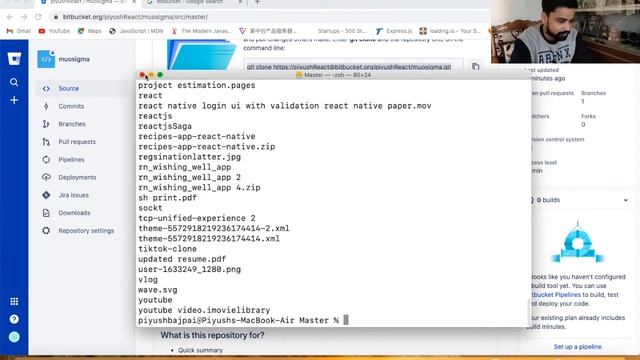
Task: Click the Downloads file icon
Action: pyautogui.click(x=46, y=213)
